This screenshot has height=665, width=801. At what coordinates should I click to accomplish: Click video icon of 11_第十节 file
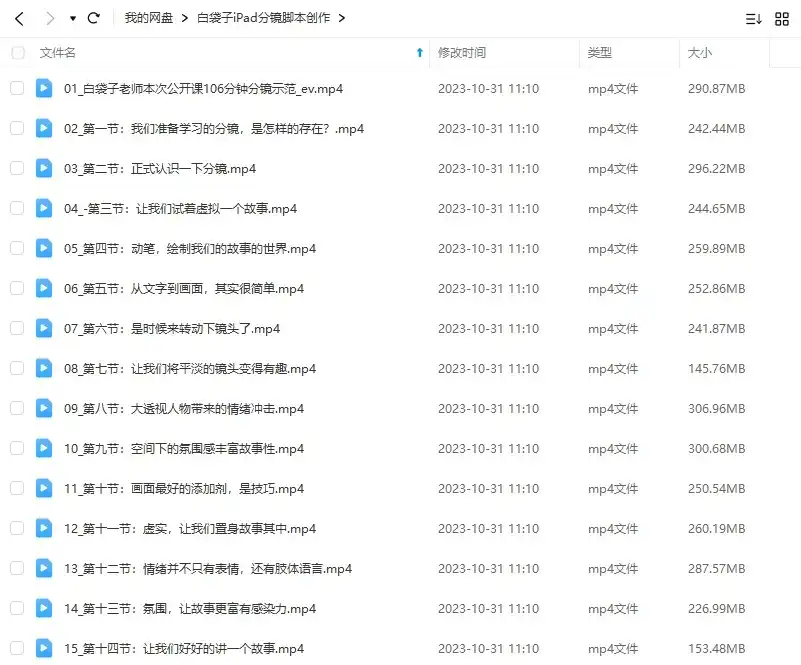click(x=44, y=488)
